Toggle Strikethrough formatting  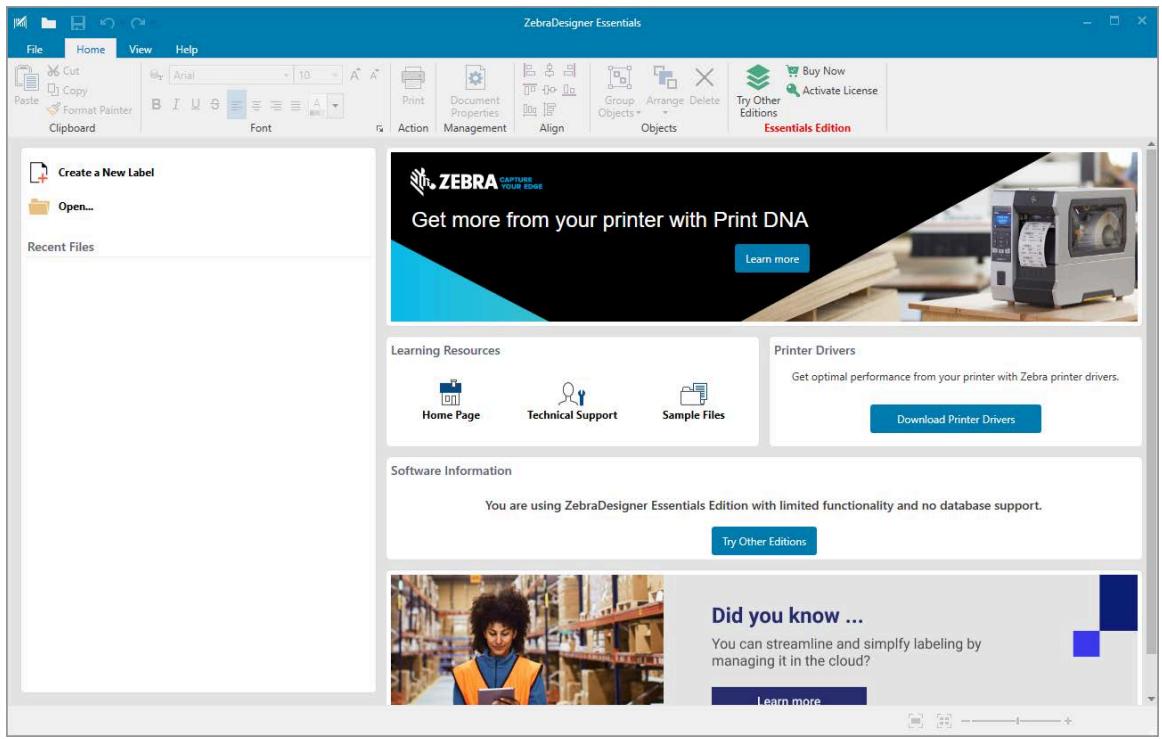[214, 105]
